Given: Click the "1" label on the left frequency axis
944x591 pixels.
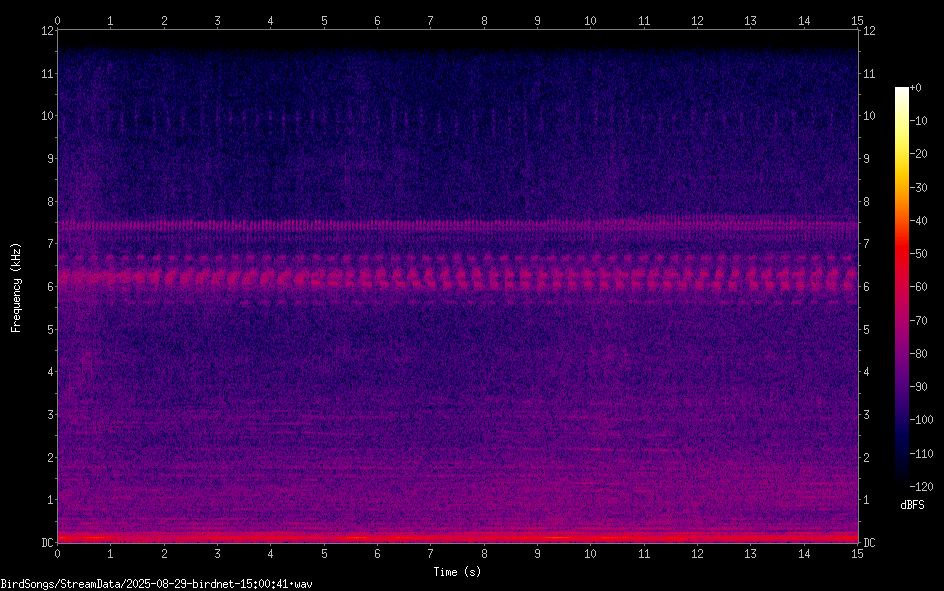Looking at the screenshot, I should point(51,500).
